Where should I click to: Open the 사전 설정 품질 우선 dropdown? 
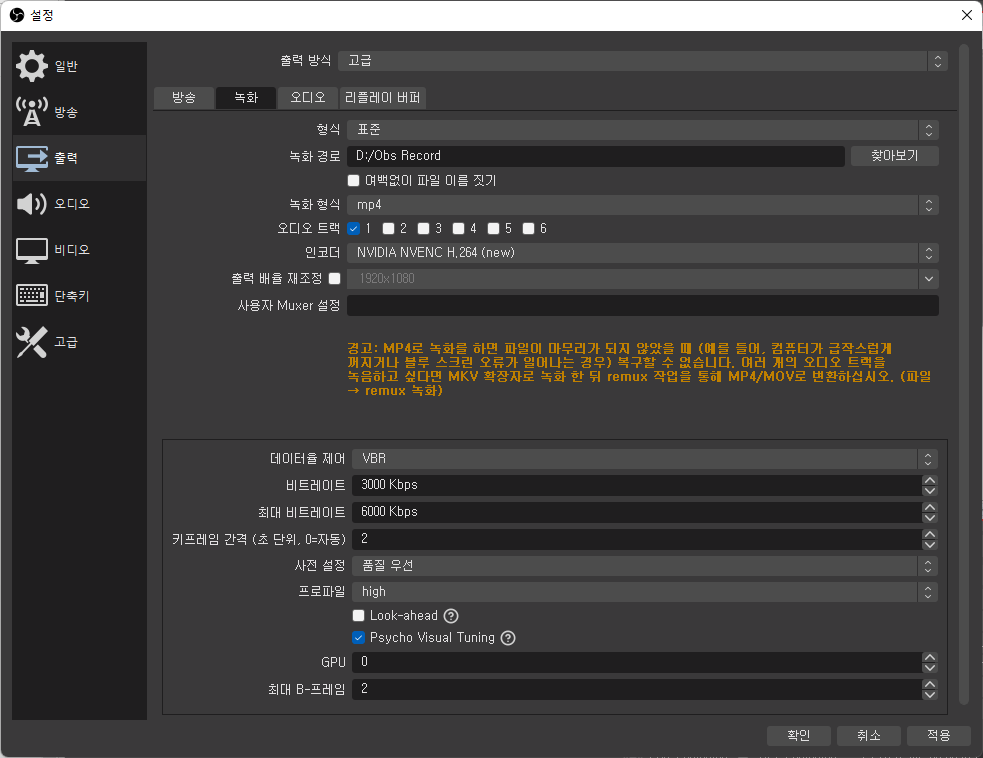pyautogui.click(x=644, y=566)
